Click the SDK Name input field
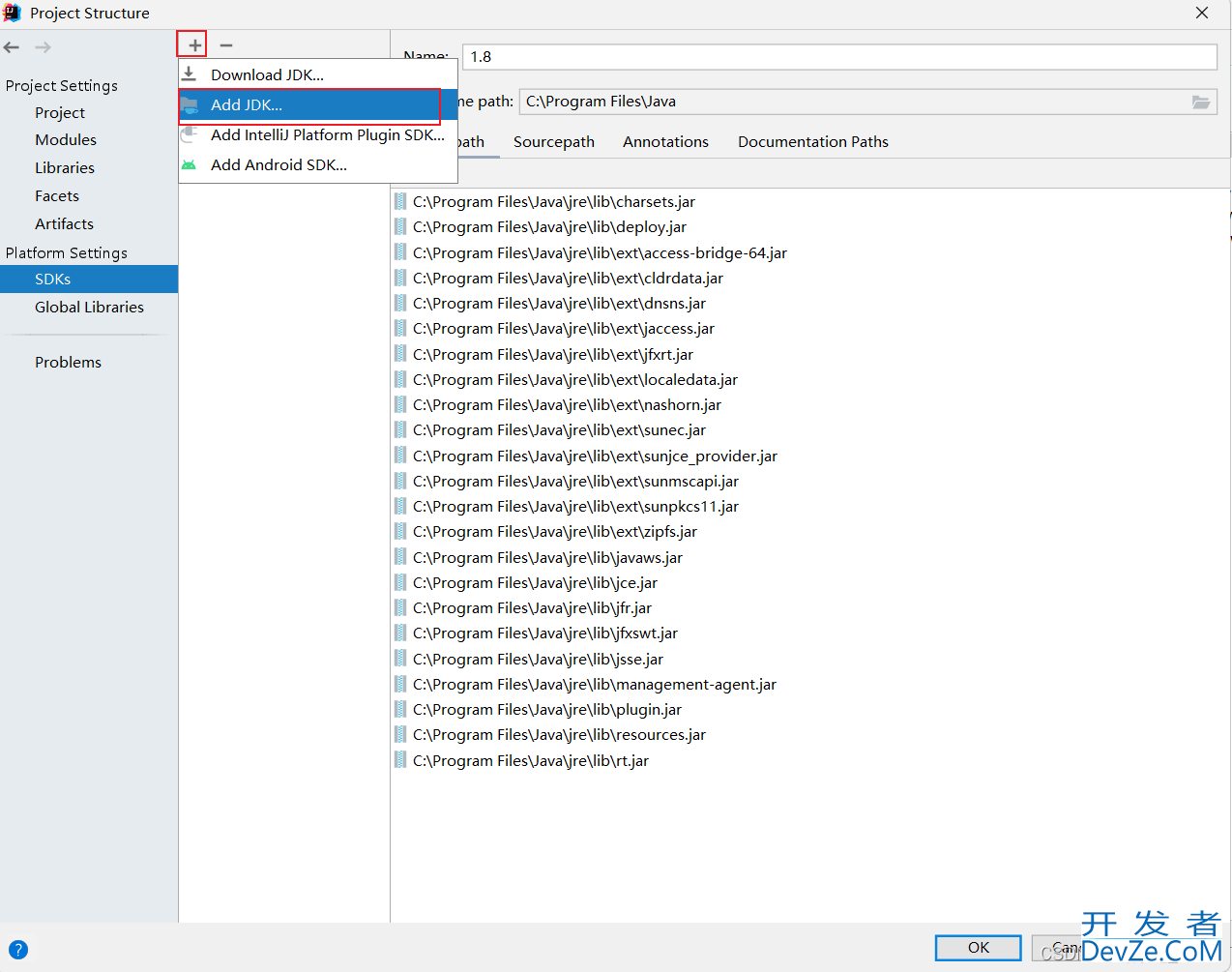 coord(839,56)
